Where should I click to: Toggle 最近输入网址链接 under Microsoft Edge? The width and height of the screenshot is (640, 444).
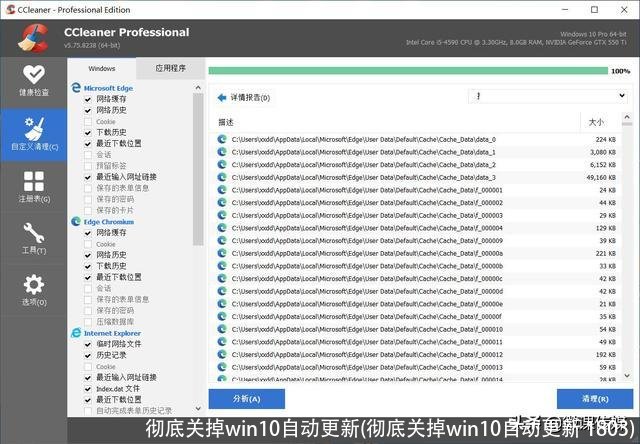[x=88, y=177]
